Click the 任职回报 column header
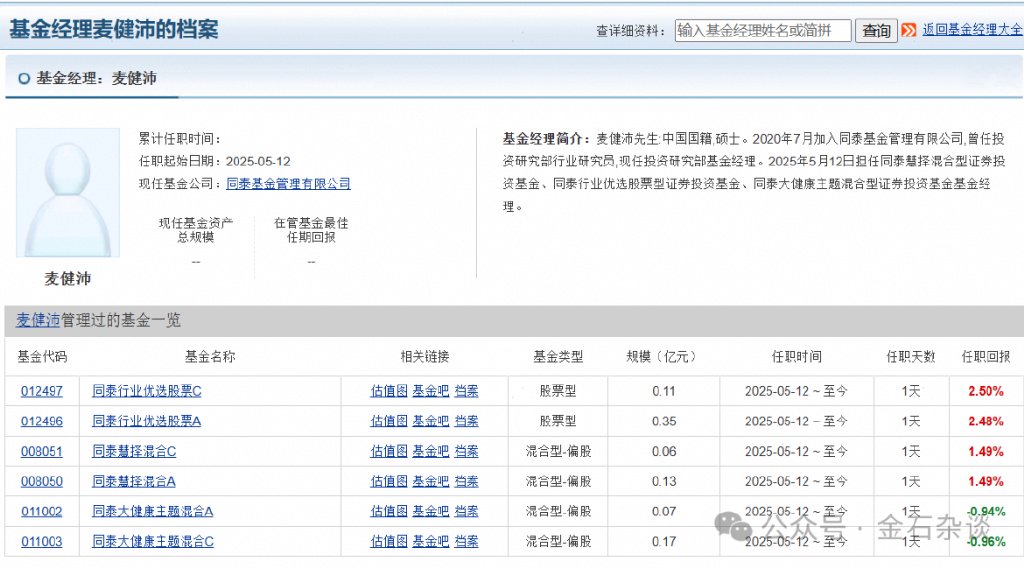The height and width of the screenshot is (568, 1024). click(x=985, y=356)
